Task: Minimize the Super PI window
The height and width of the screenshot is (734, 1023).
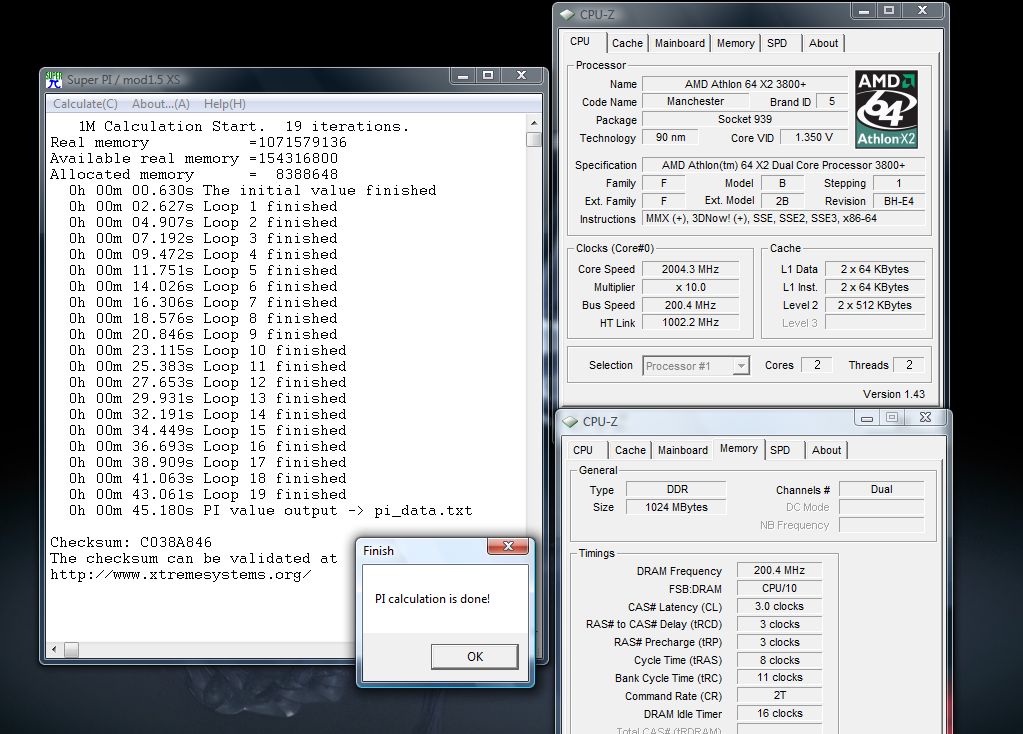Action: pos(463,76)
